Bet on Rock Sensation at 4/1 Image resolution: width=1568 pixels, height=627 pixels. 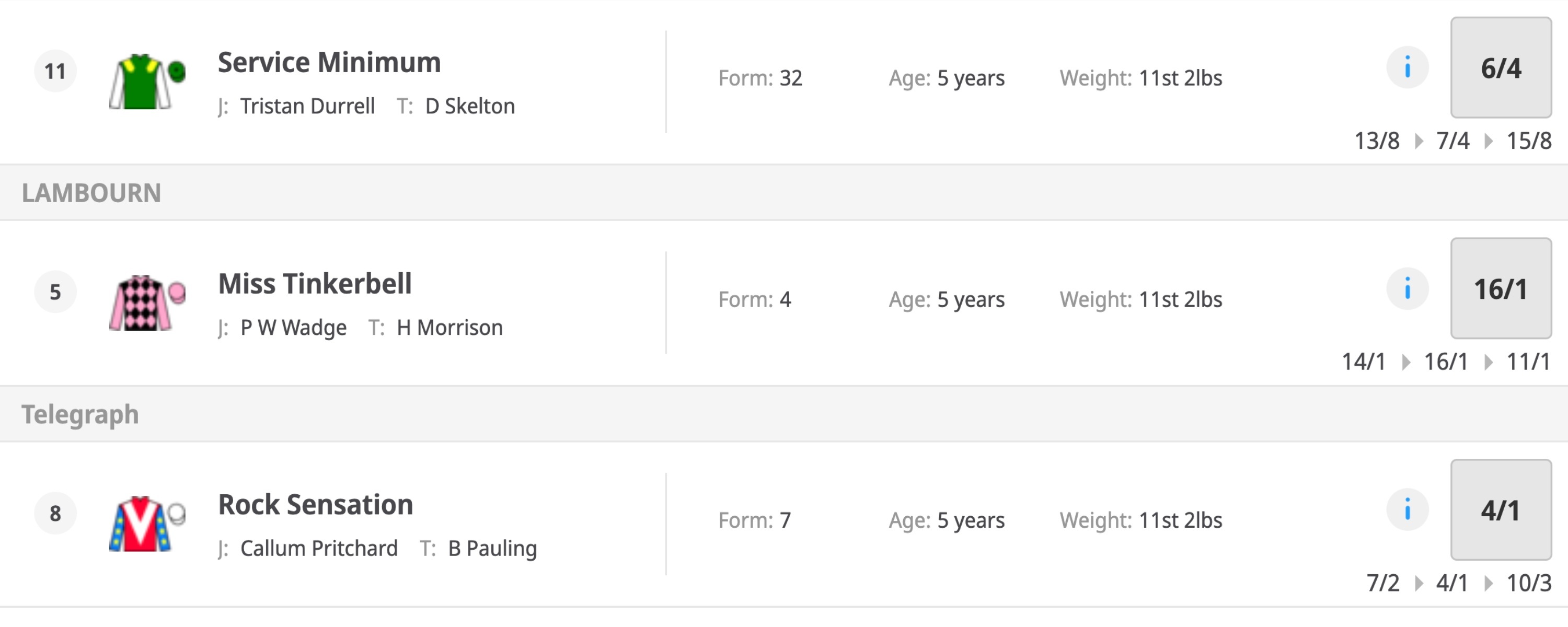1501,509
